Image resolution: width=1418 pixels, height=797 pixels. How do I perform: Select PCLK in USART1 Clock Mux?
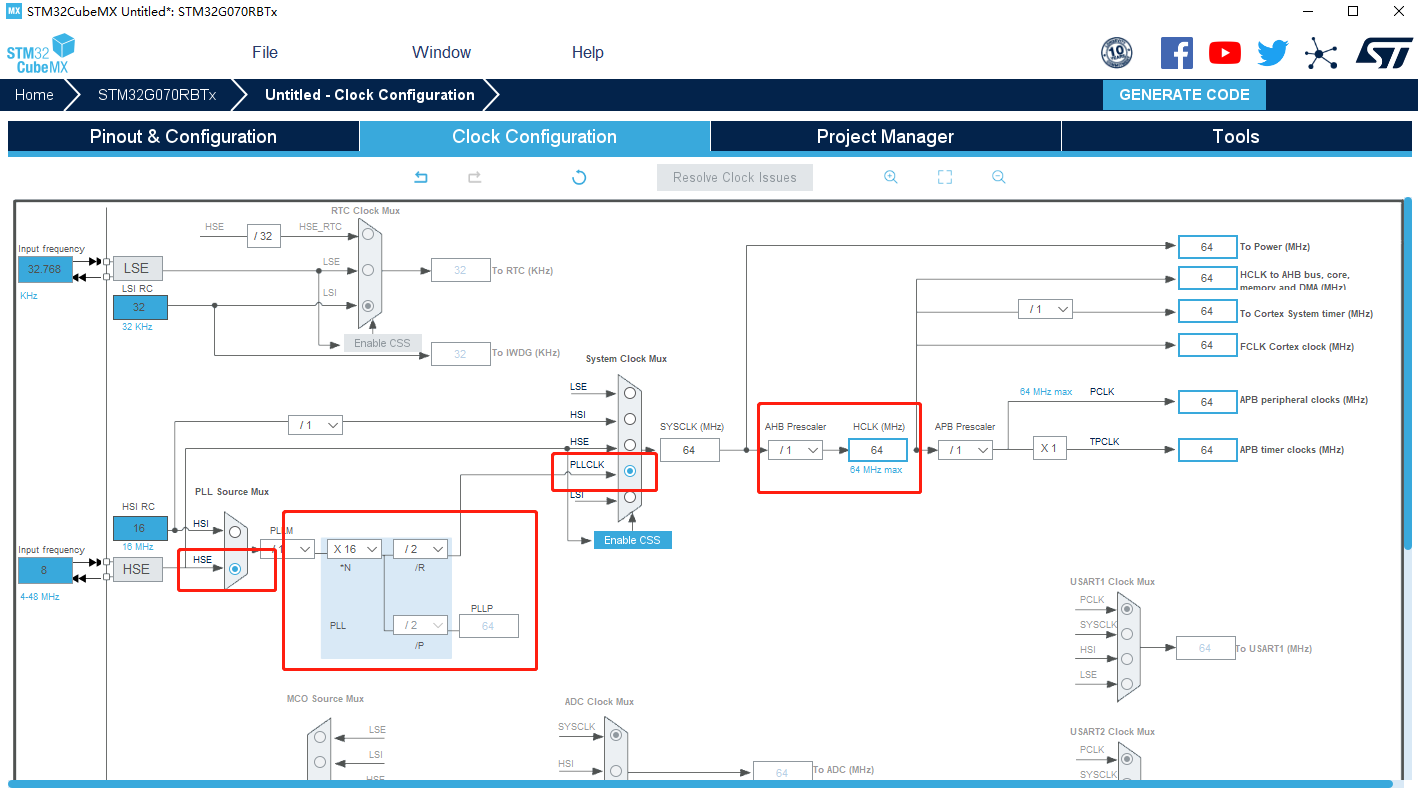click(x=1127, y=608)
